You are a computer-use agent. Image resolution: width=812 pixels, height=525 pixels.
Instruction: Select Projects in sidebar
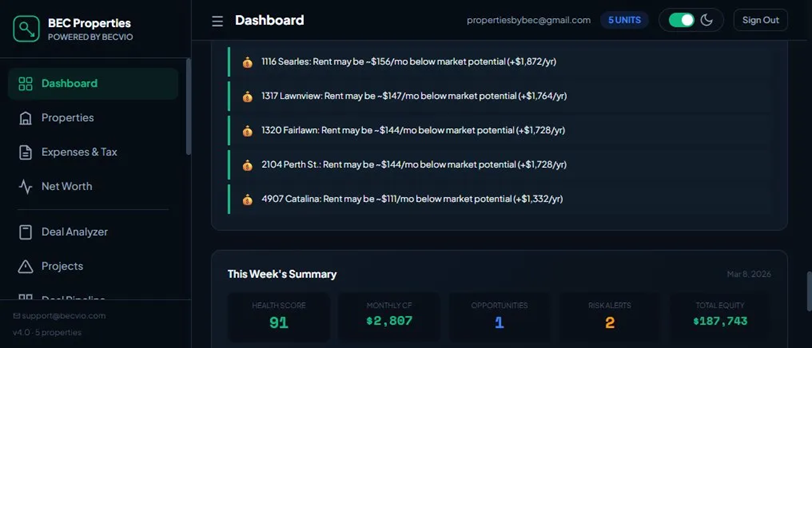(93, 266)
